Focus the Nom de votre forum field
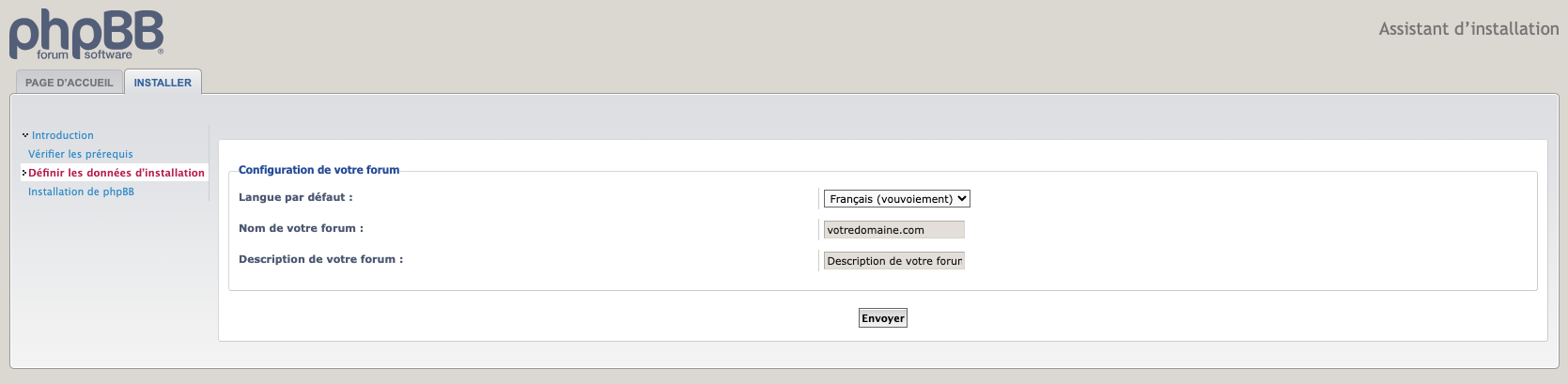Screen dimensions: 1568x384 (x=893, y=230)
